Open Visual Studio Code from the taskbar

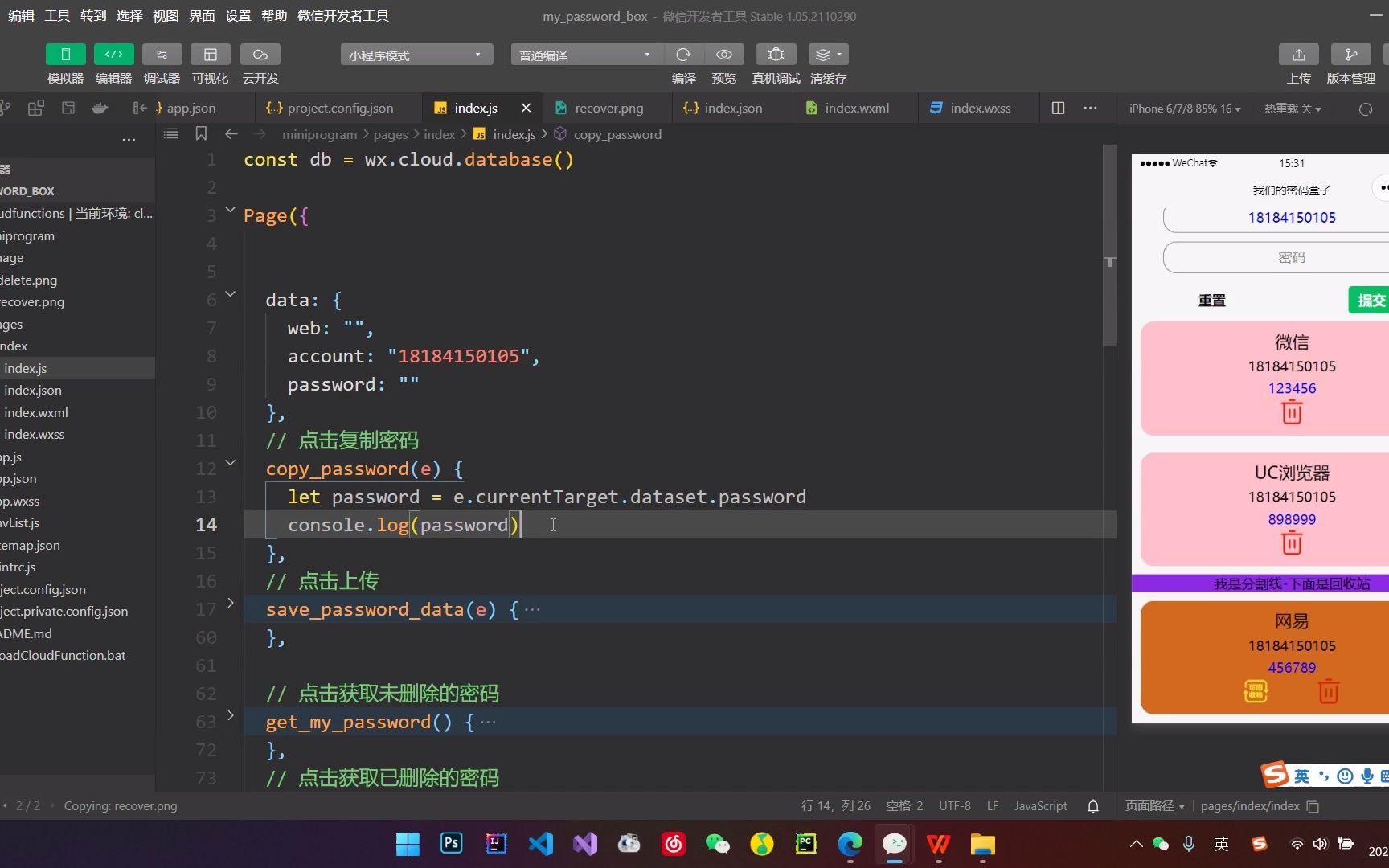pyautogui.click(x=540, y=843)
